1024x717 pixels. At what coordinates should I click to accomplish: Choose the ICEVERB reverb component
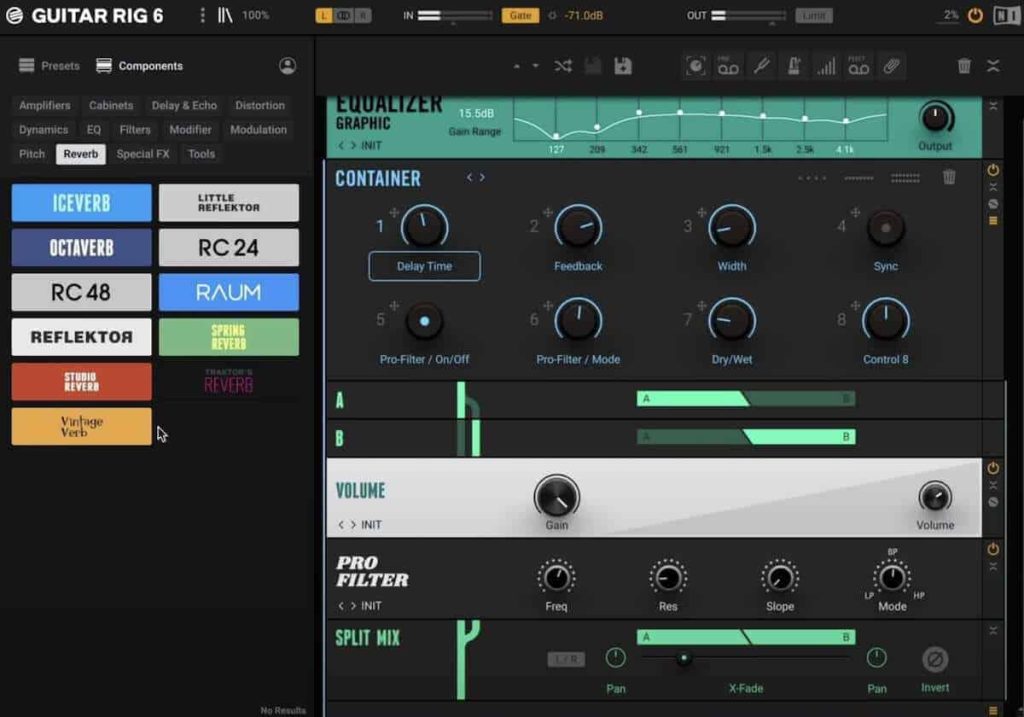coord(81,202)
